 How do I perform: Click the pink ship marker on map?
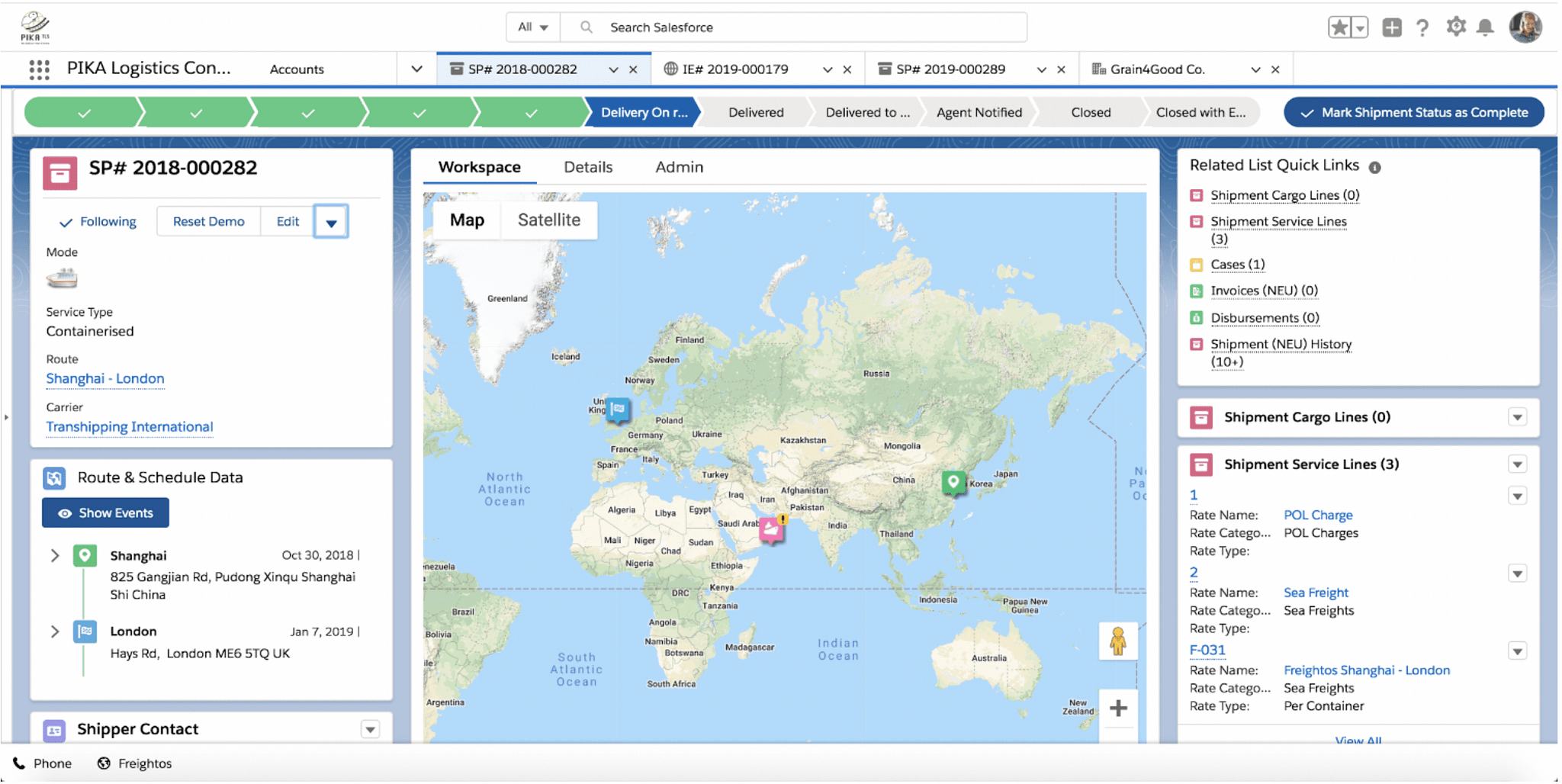[772, 529]
